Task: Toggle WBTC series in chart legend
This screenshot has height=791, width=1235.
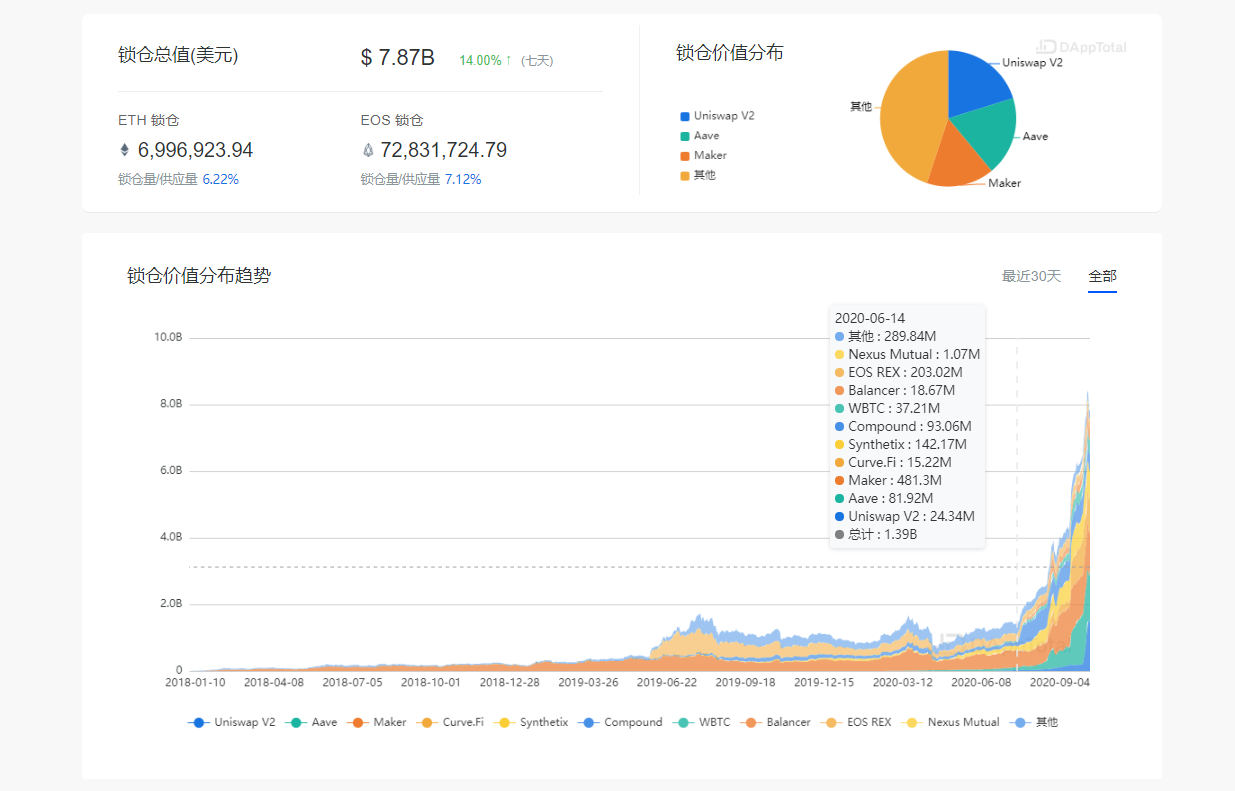Action: tap(701, 722)
